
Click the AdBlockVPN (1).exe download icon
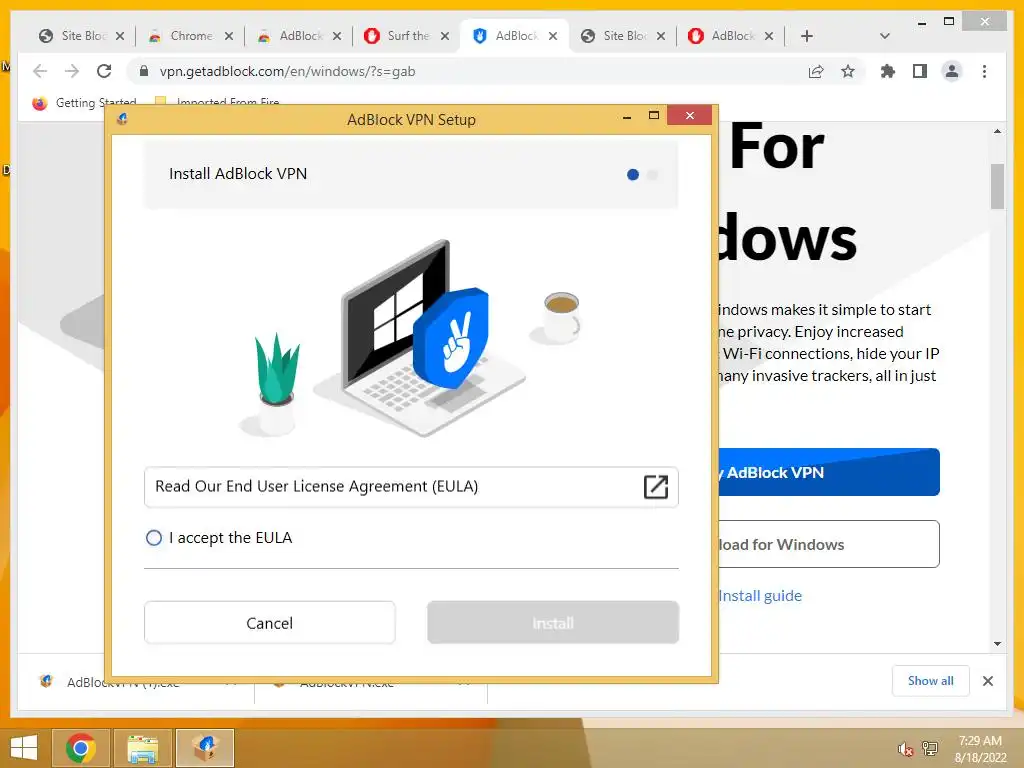coord(46,681)
